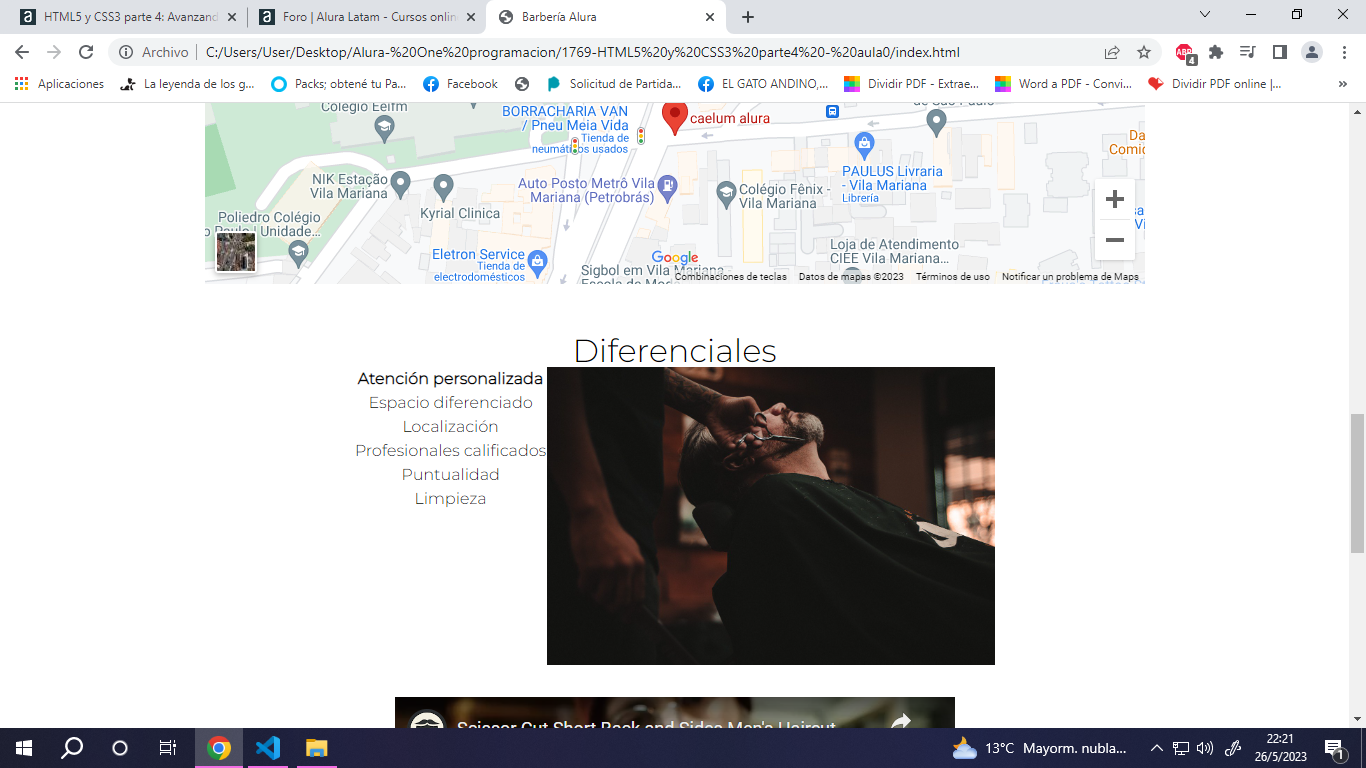
Task: Open the media control icon
Action: (x=1247, y=52)
